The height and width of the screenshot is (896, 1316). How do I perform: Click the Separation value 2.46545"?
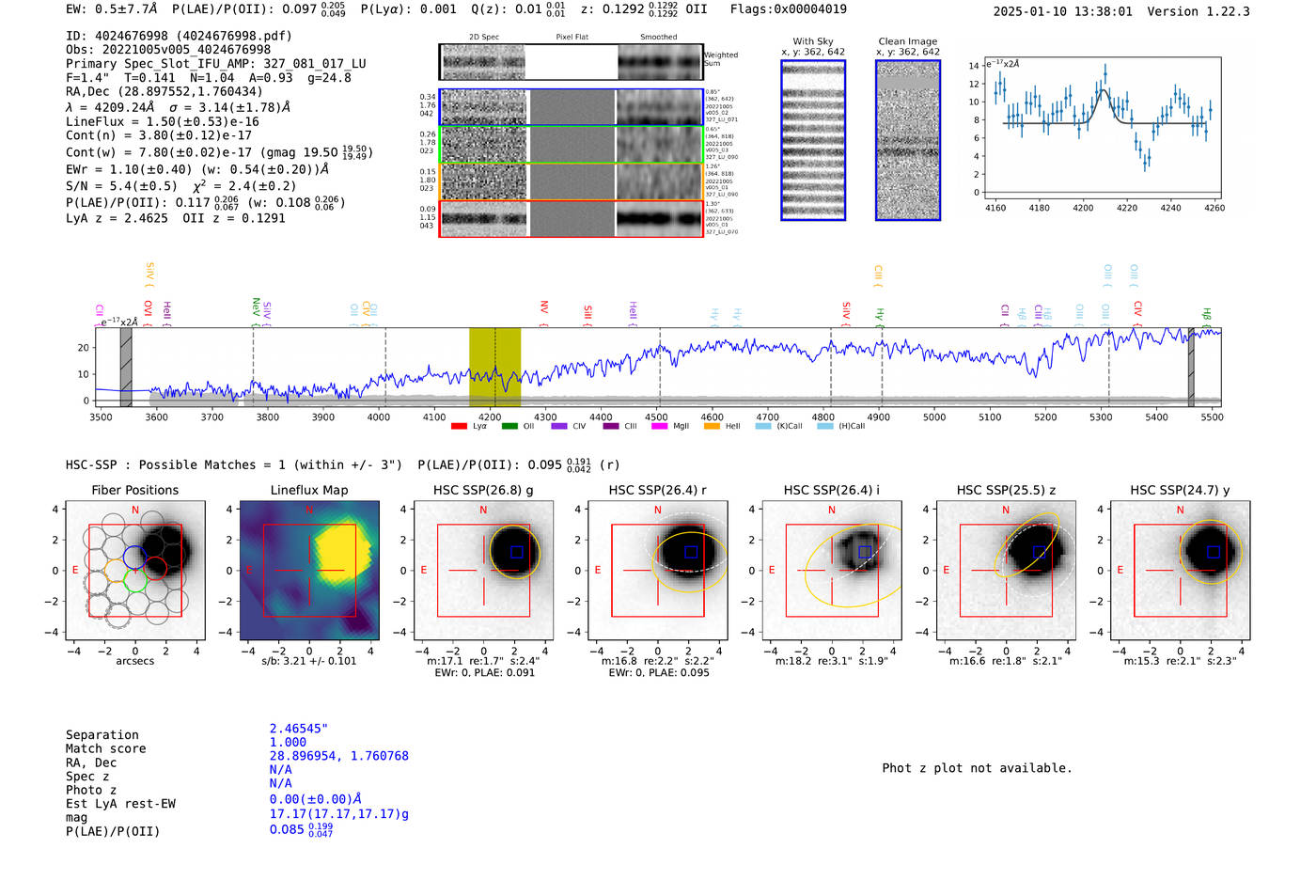[x=299, y=729]
